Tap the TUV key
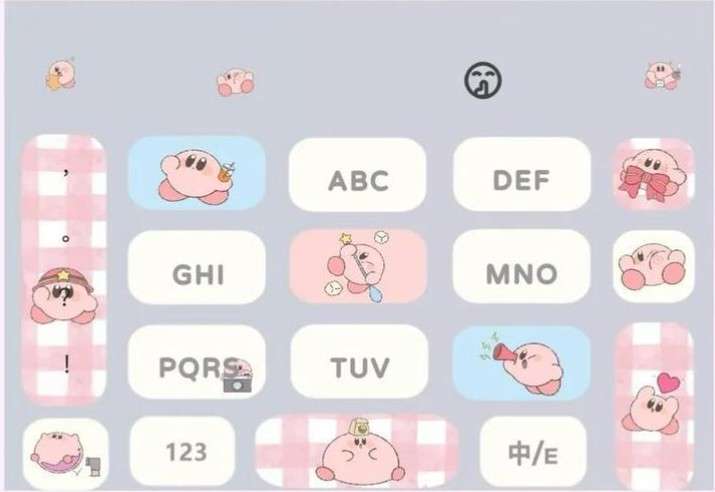This screenshot has height=492, width=715. (359, 361)
